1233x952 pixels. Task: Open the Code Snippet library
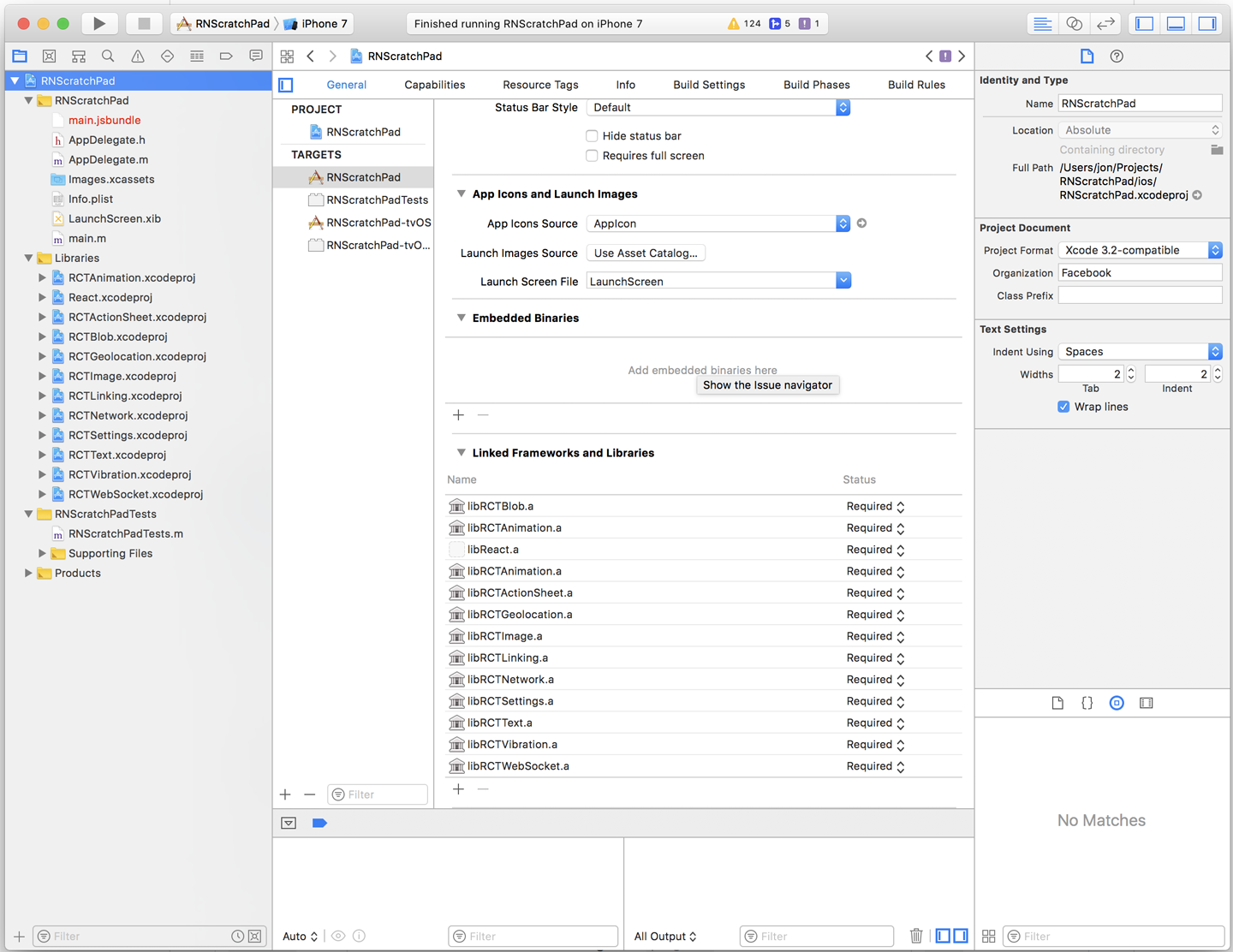(x=1087, y=702)
